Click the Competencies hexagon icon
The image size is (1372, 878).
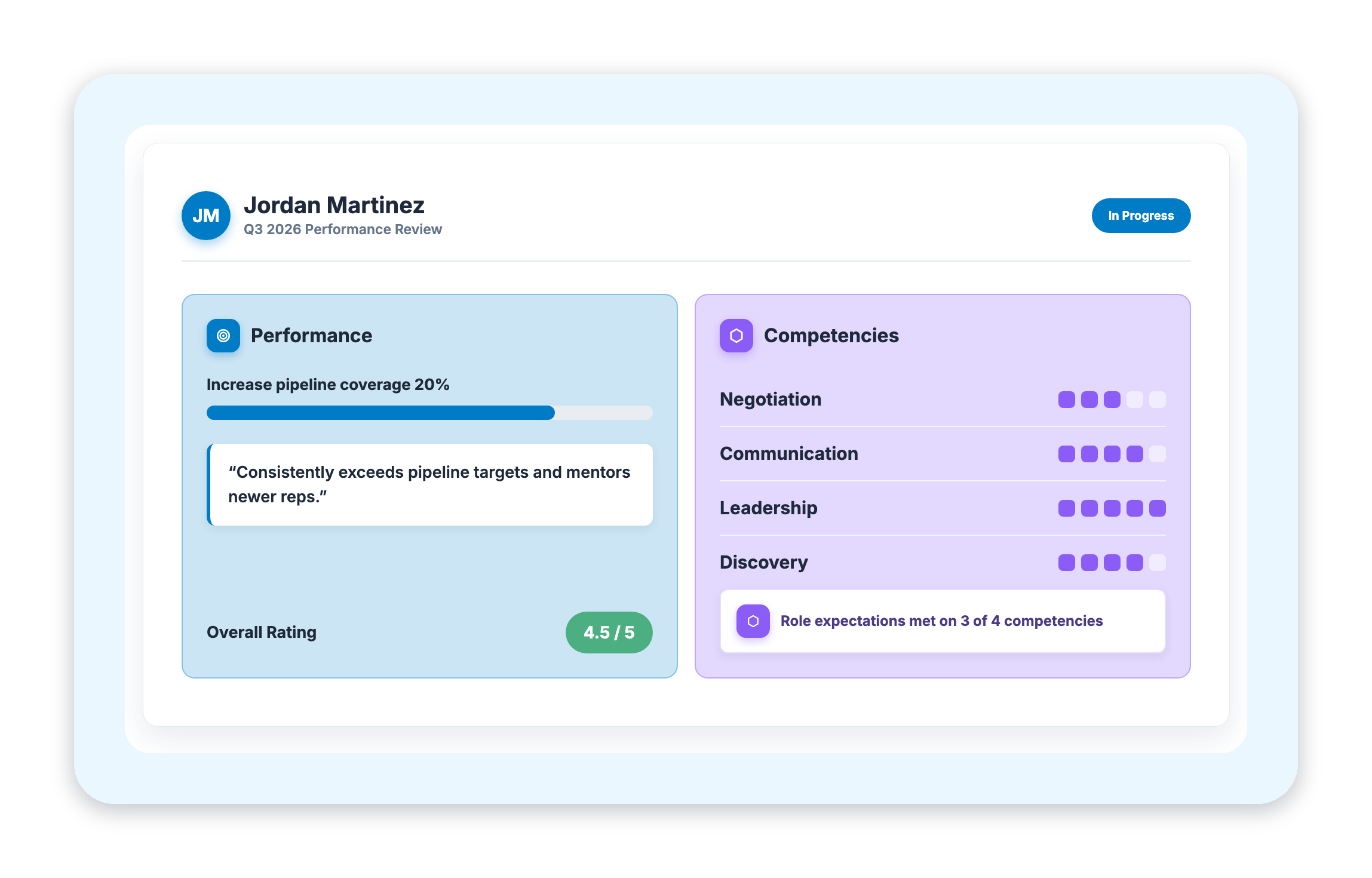coord(736,336)
